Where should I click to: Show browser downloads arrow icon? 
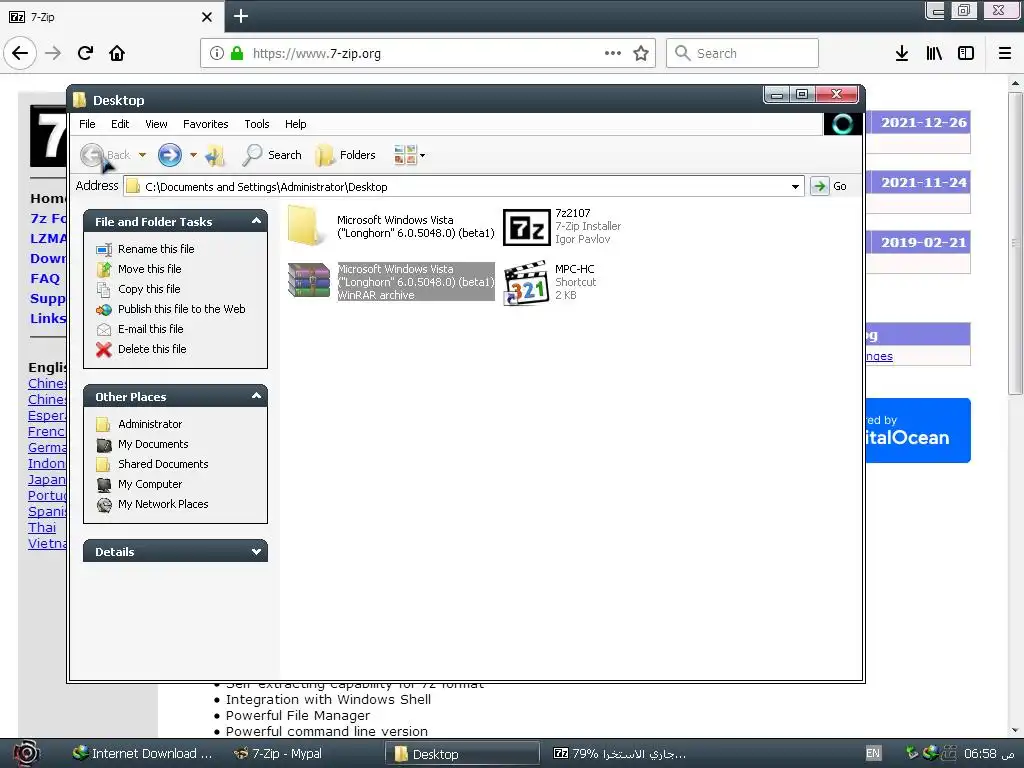tap(901, 53)
